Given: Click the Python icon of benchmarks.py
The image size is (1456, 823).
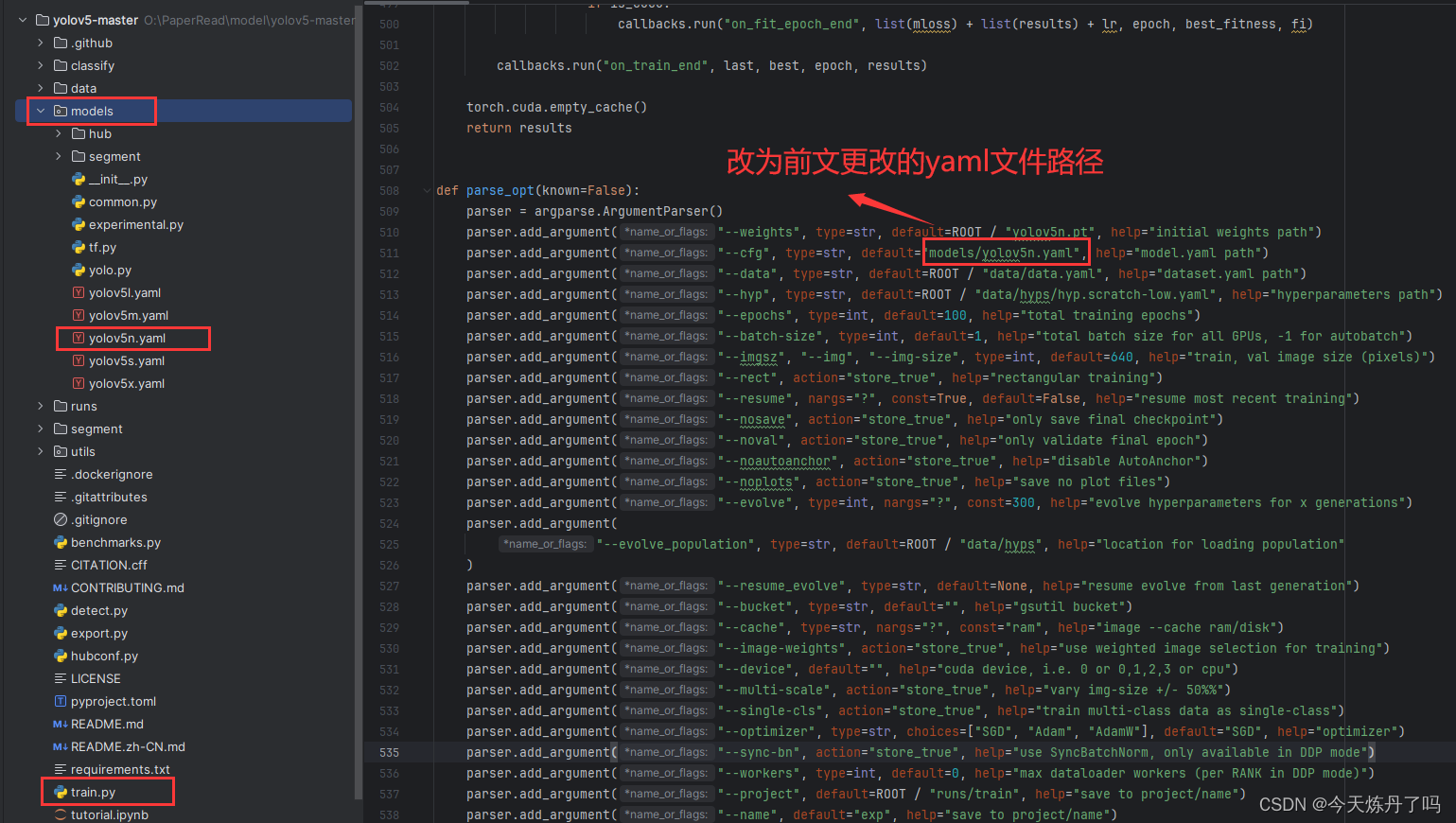Looking at the screenshot, I should point(61,542).
